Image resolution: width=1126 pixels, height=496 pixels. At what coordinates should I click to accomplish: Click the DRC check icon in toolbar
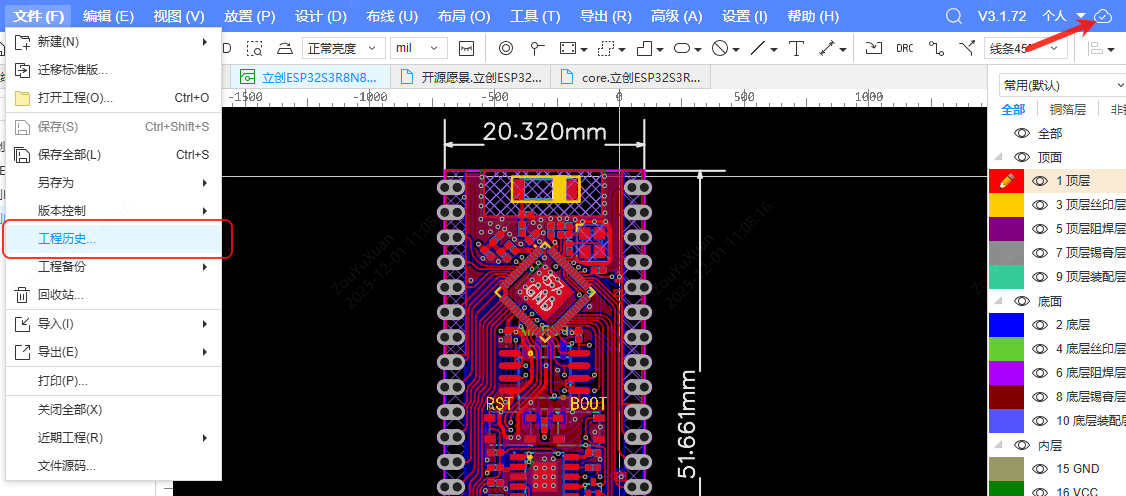tap(904, 48)
